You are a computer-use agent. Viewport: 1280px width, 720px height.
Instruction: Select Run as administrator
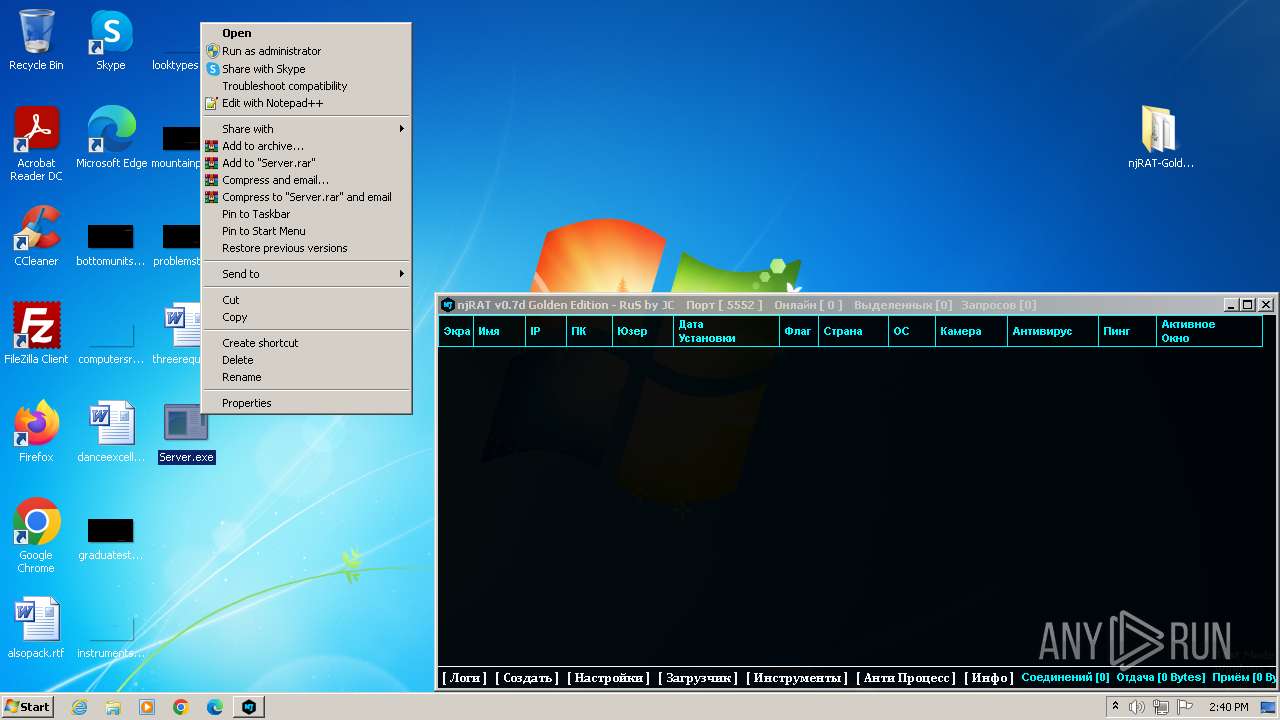(306, 51)
